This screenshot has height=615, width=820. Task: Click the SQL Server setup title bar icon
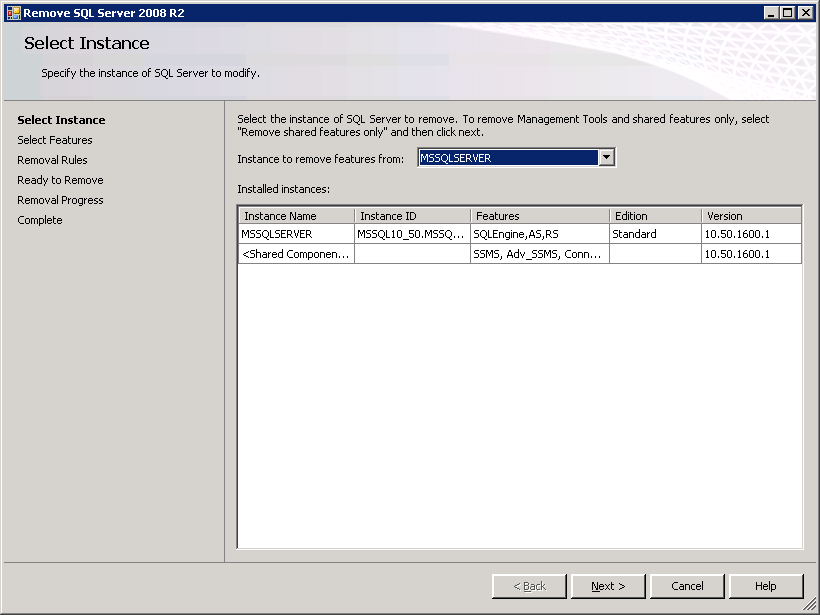tap(13, 13)
